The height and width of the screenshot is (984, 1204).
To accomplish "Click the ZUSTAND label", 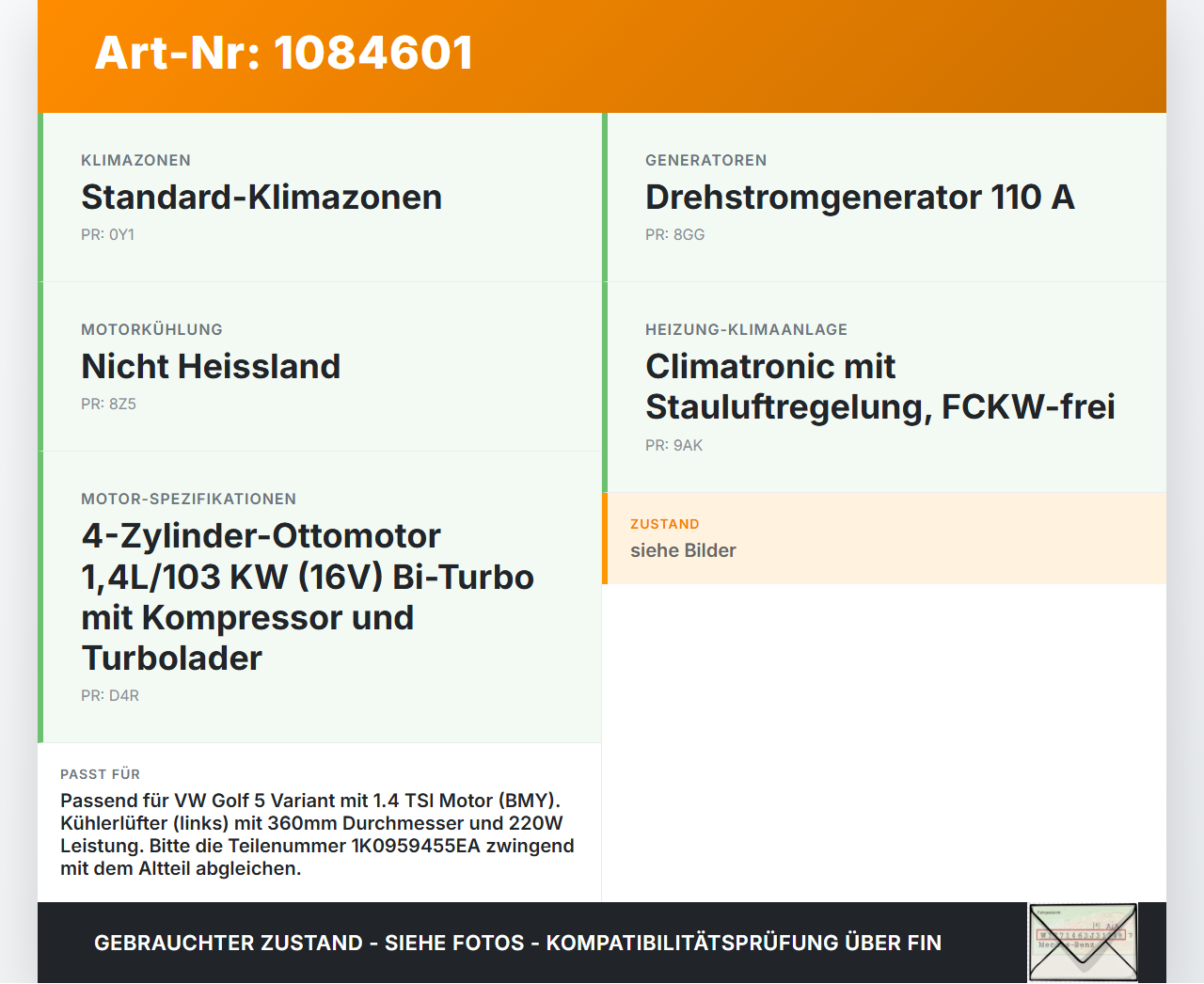I will tap(665, 524).
